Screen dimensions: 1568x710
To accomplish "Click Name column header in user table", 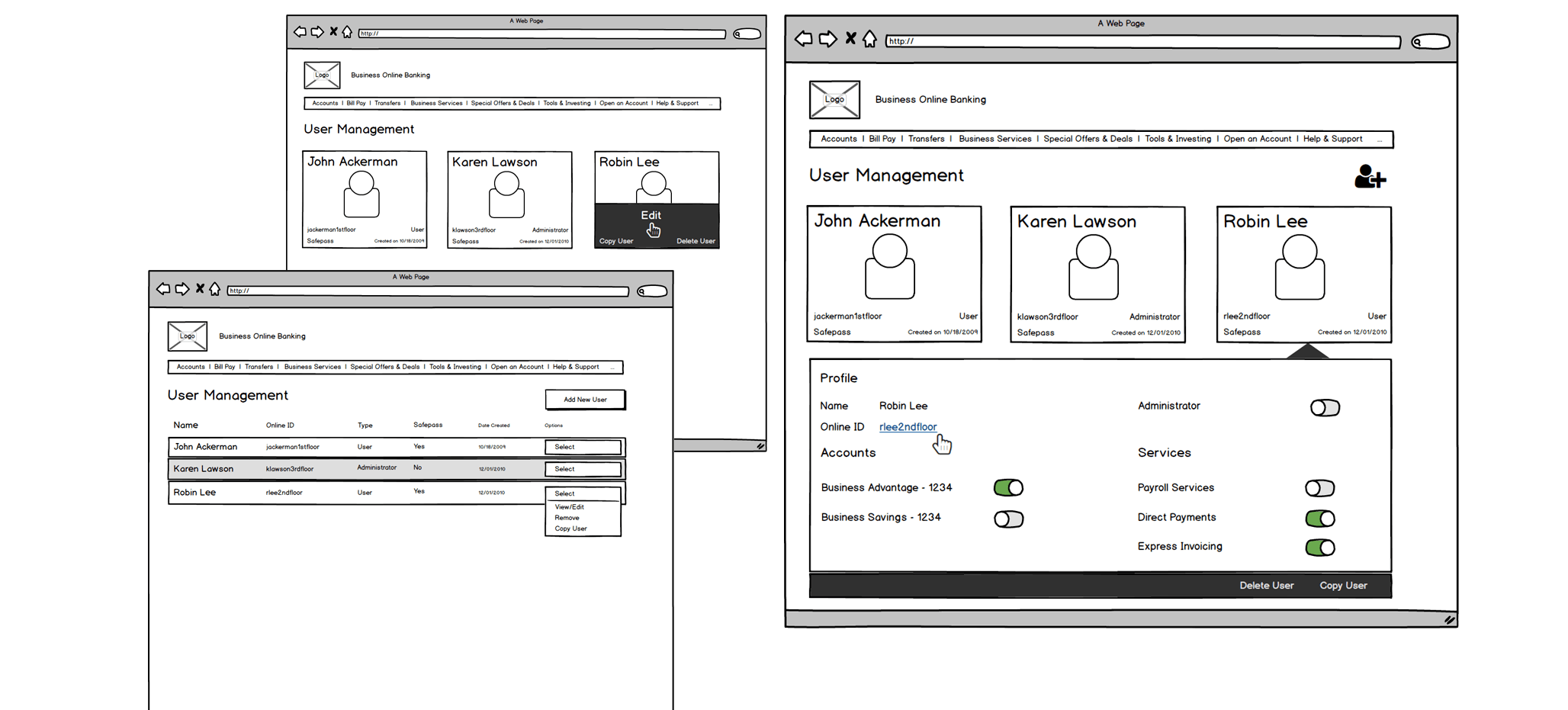I will point(185,426).
